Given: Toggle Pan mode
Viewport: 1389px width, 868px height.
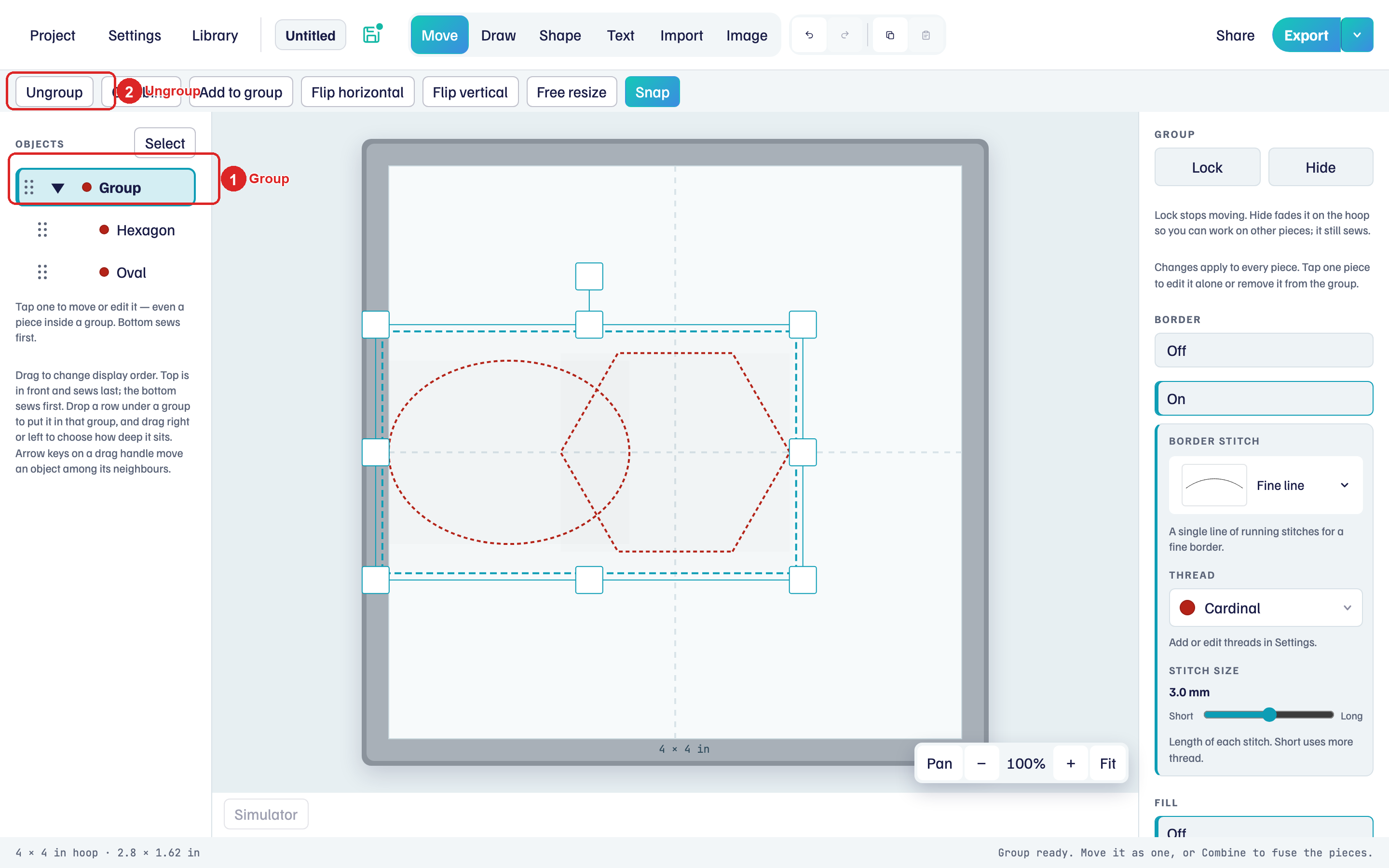Looking at the screenshot, I should [x=939, y=763].
